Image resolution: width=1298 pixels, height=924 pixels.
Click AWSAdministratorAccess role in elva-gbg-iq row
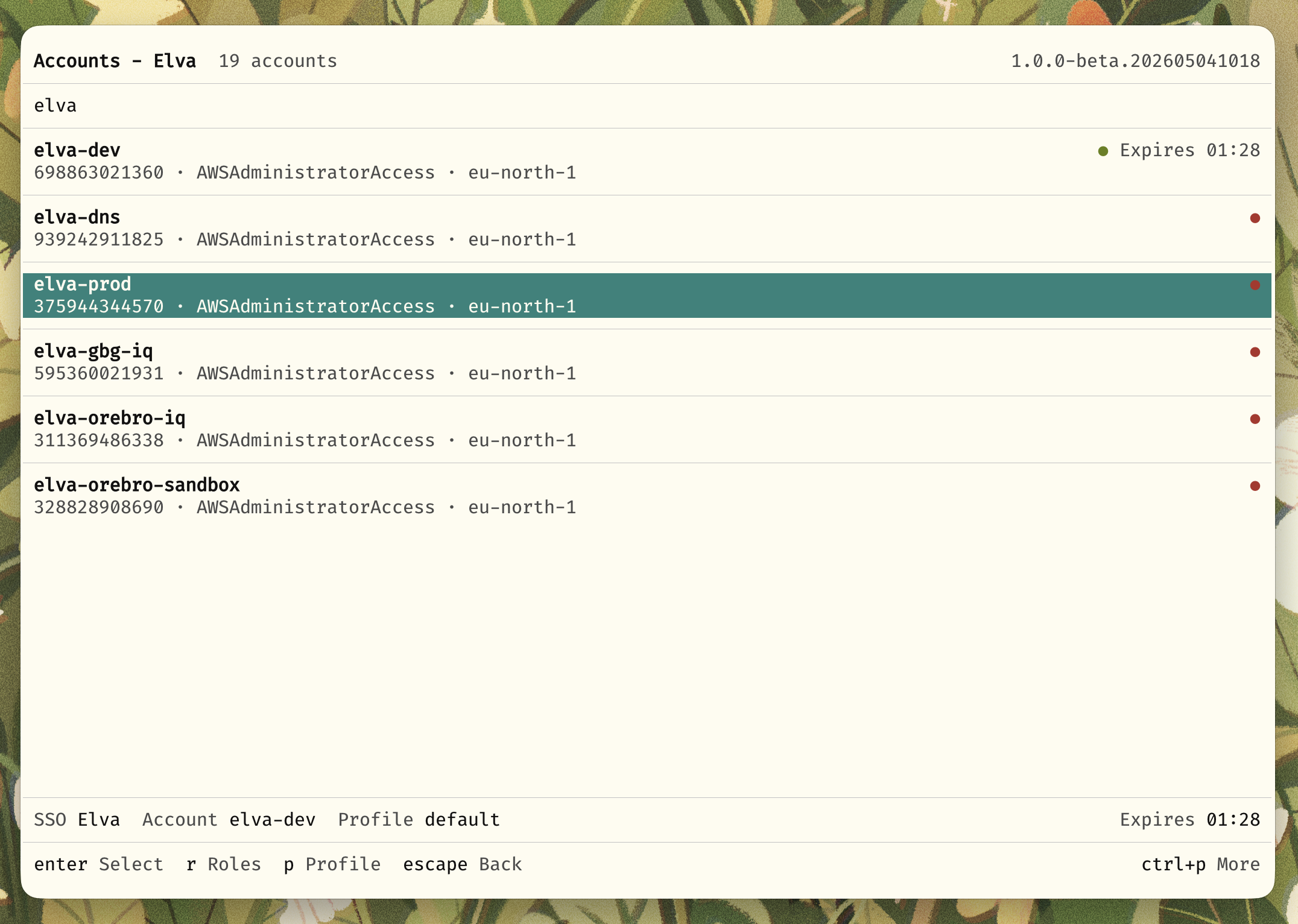[x=316, y=373]
